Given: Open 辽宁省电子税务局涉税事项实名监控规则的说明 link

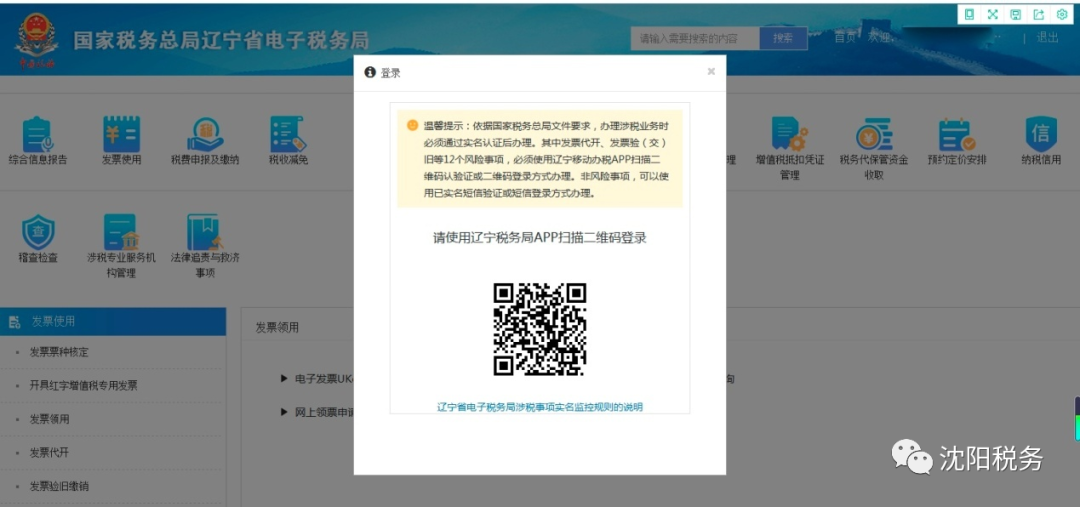Looking at the screenshot, I should point(540,407).
